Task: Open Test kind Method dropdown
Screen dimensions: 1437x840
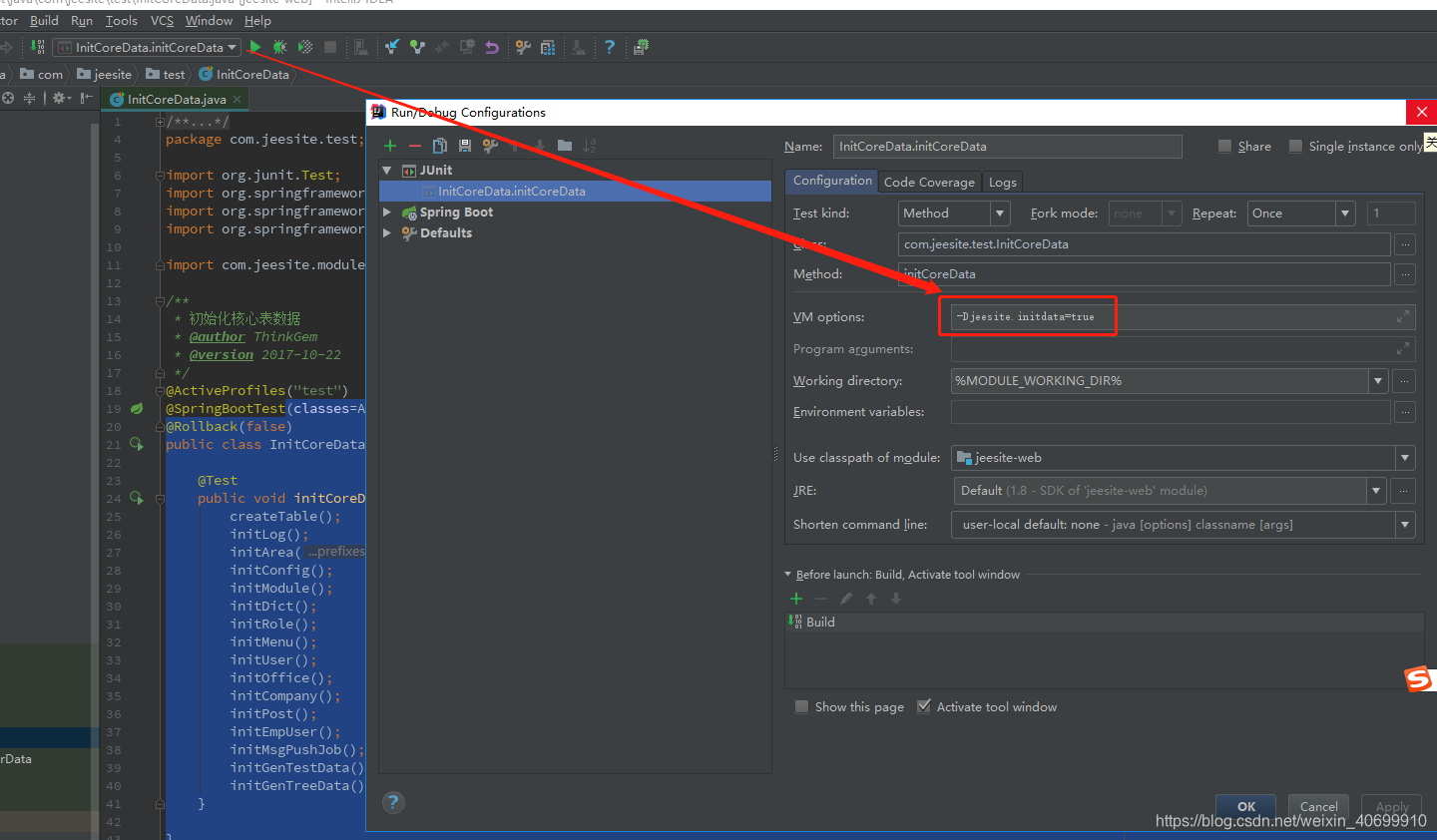Action: click(x=955, y=213)
